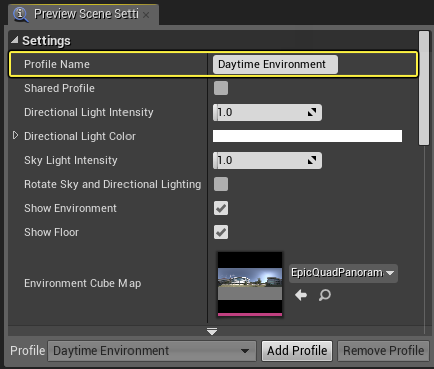The height and width of the screenshot is (369, 434).
Task: Use selected asset arrow for cube map
Action: tap(301, 295)
